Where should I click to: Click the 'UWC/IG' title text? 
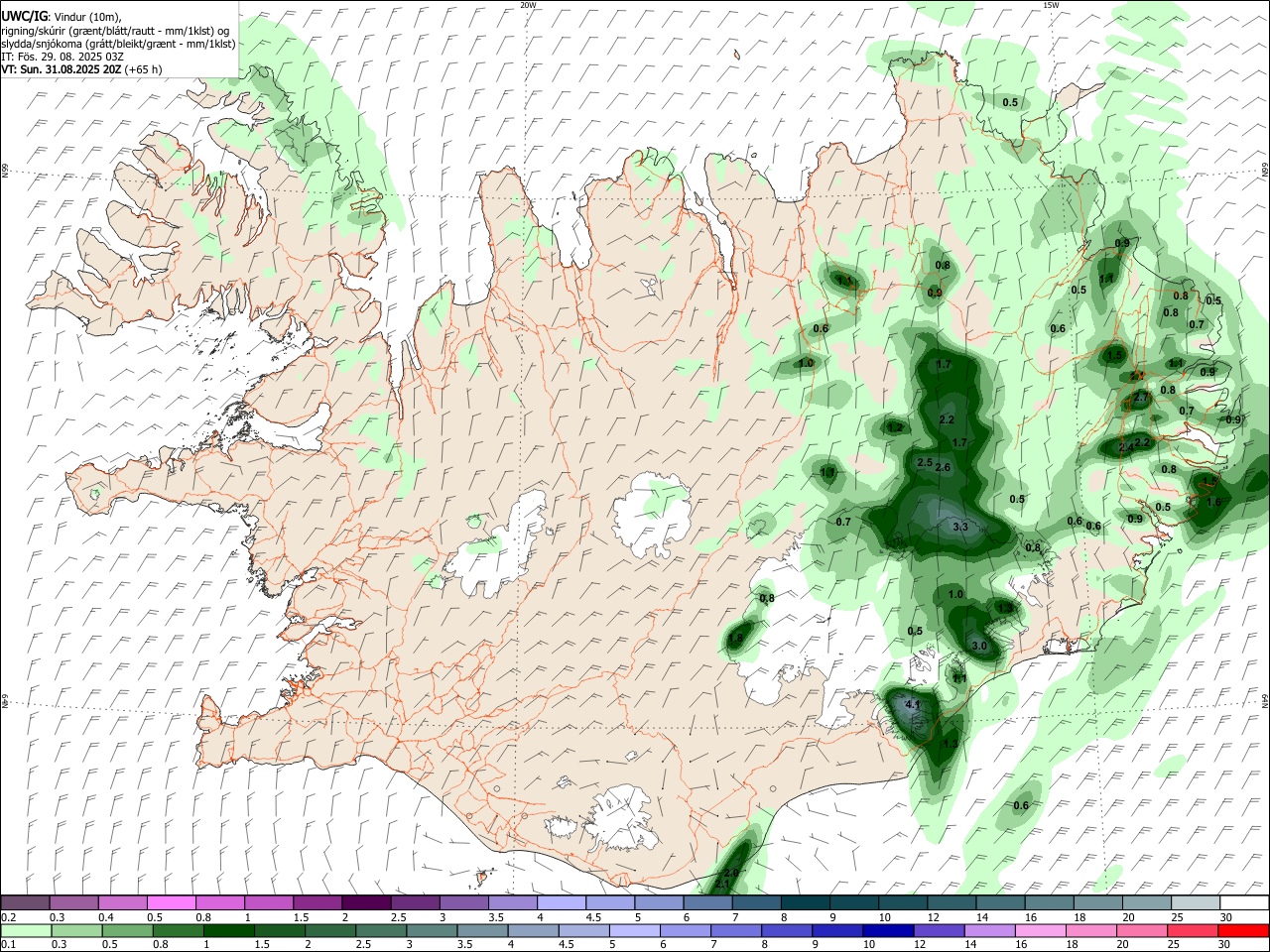(x=24, y=17)
